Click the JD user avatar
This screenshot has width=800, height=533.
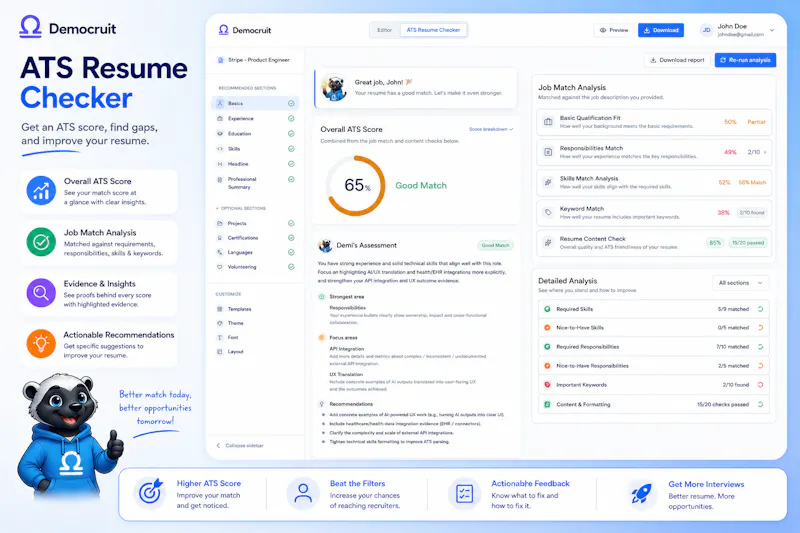tap(707, 30)
